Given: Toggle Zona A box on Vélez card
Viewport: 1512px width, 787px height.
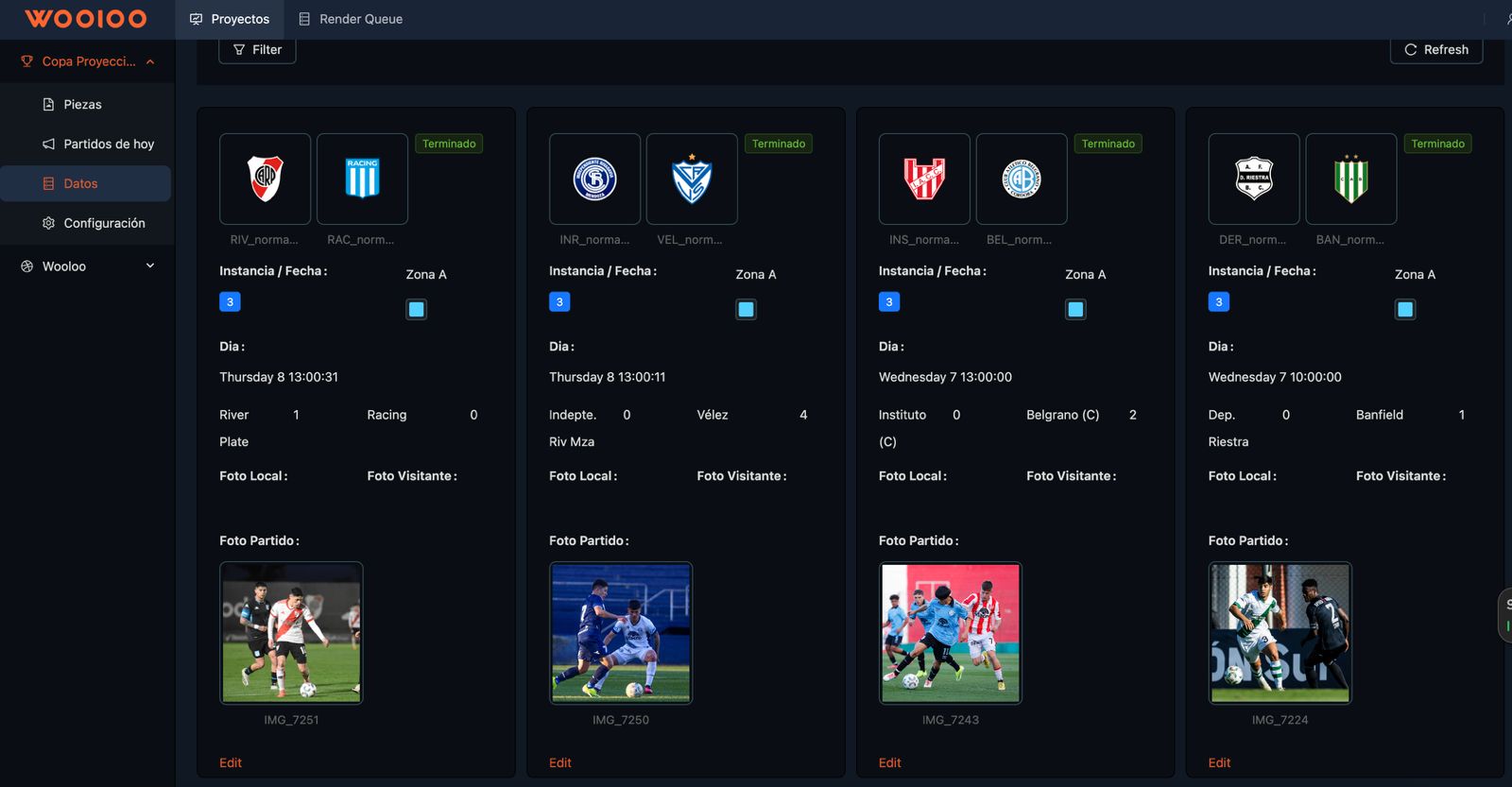Looking at the screenshot, I should coord(746,309).
